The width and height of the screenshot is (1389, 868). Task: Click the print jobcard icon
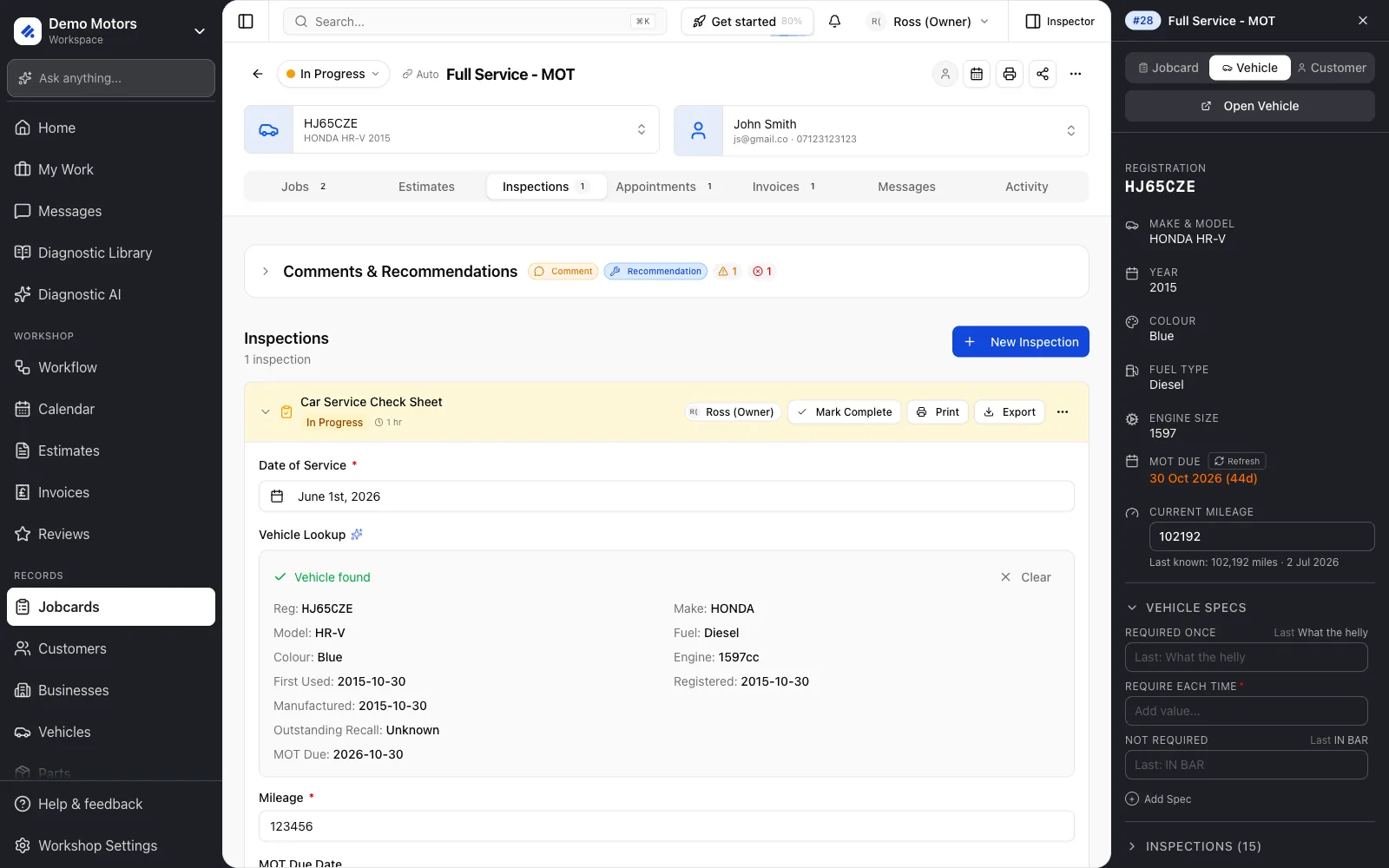tap(1010, 75)
